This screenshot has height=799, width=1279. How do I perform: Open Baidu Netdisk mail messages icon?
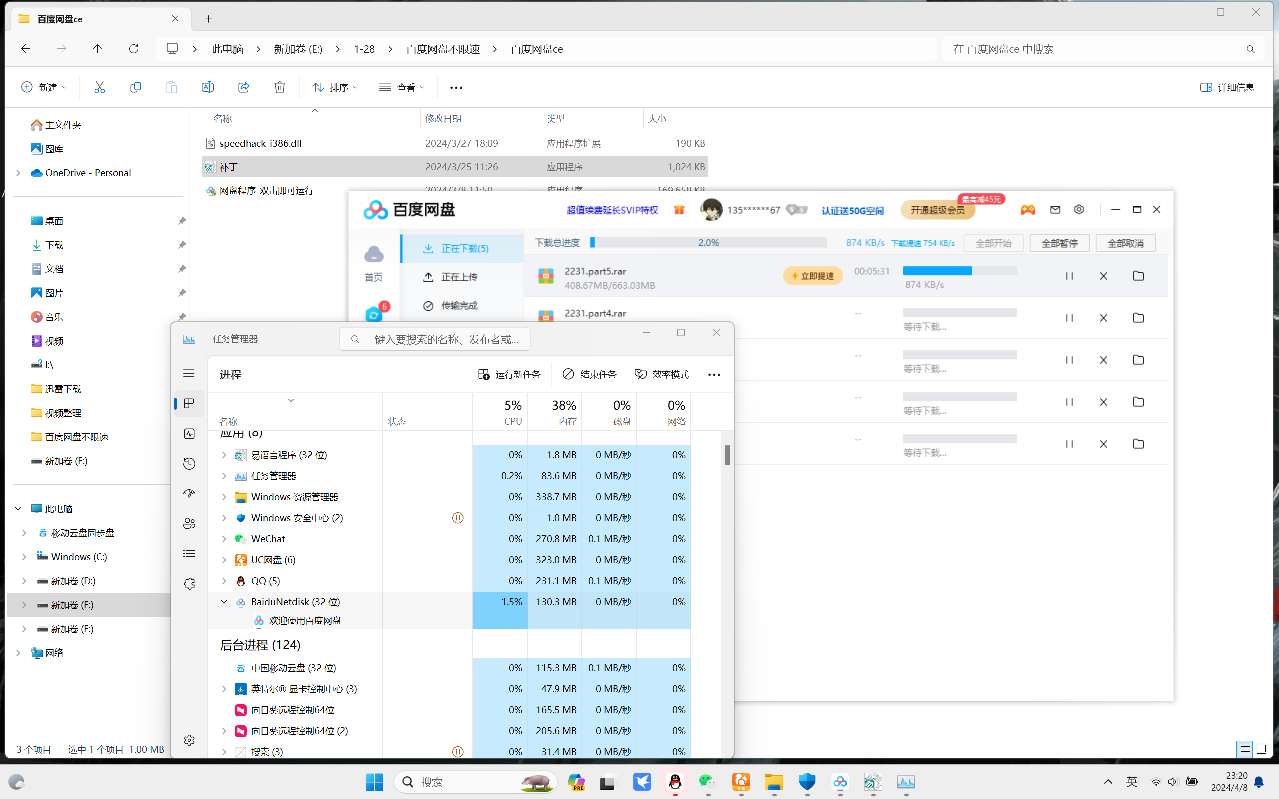pos(1054,210)
